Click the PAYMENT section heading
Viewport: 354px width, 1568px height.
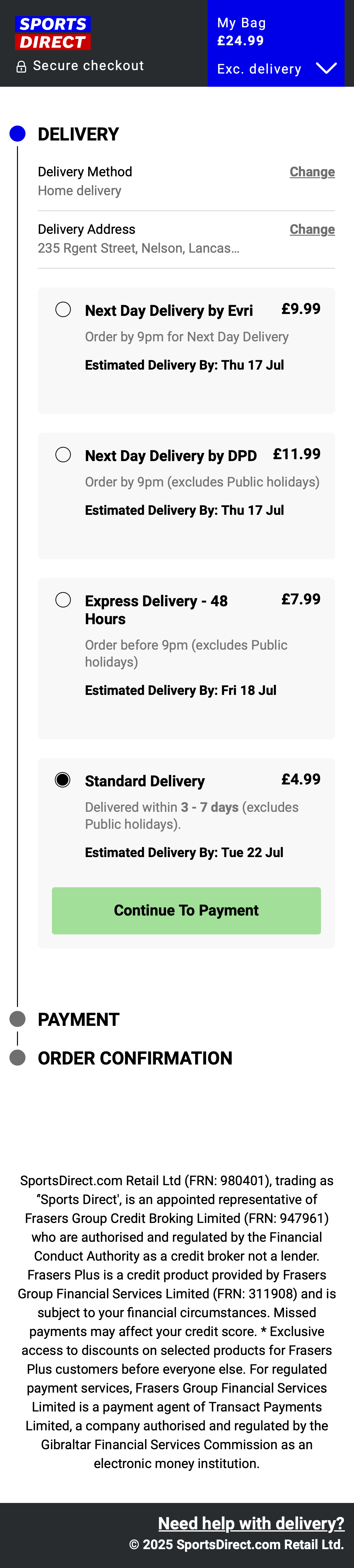click(79, 1018)
